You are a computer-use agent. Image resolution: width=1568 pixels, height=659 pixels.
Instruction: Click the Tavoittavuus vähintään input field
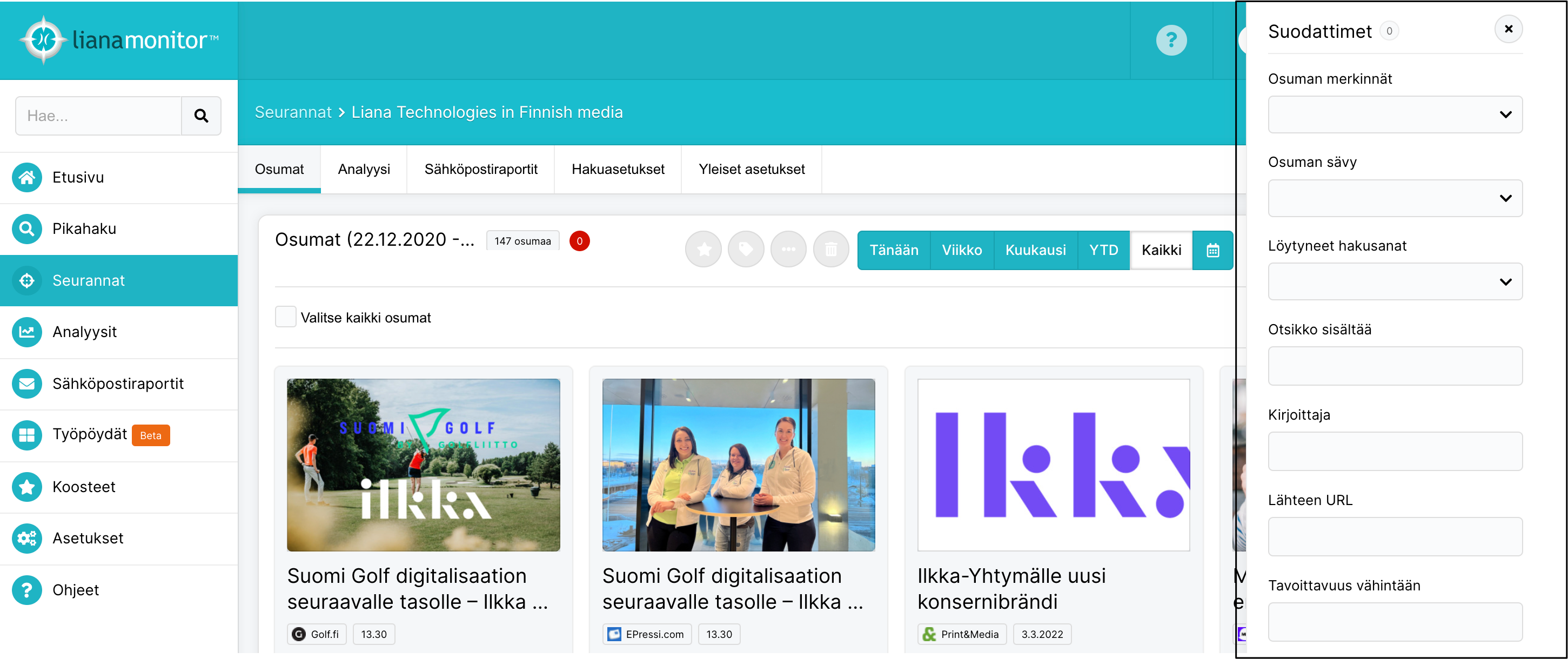click(1395, 621)
